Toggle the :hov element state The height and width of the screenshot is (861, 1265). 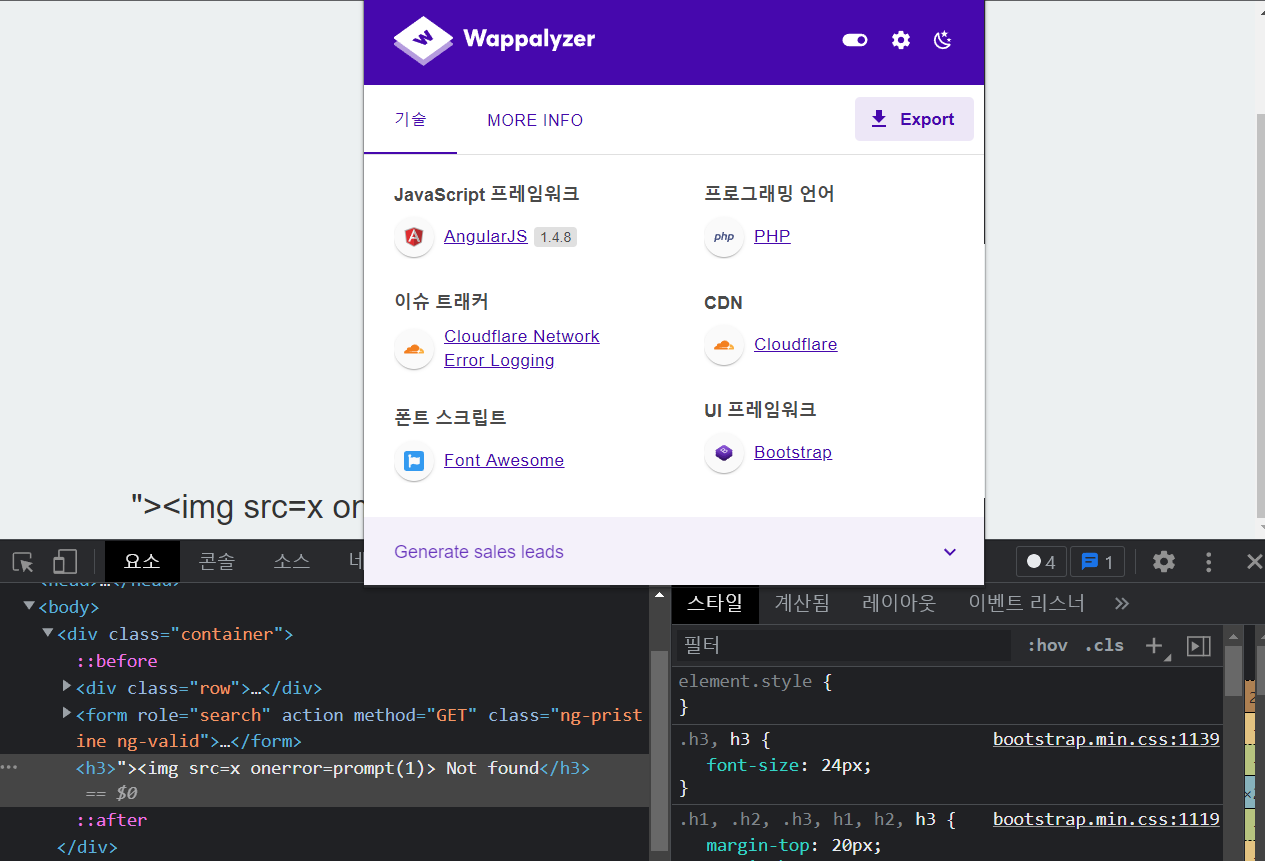point(1048,646)
